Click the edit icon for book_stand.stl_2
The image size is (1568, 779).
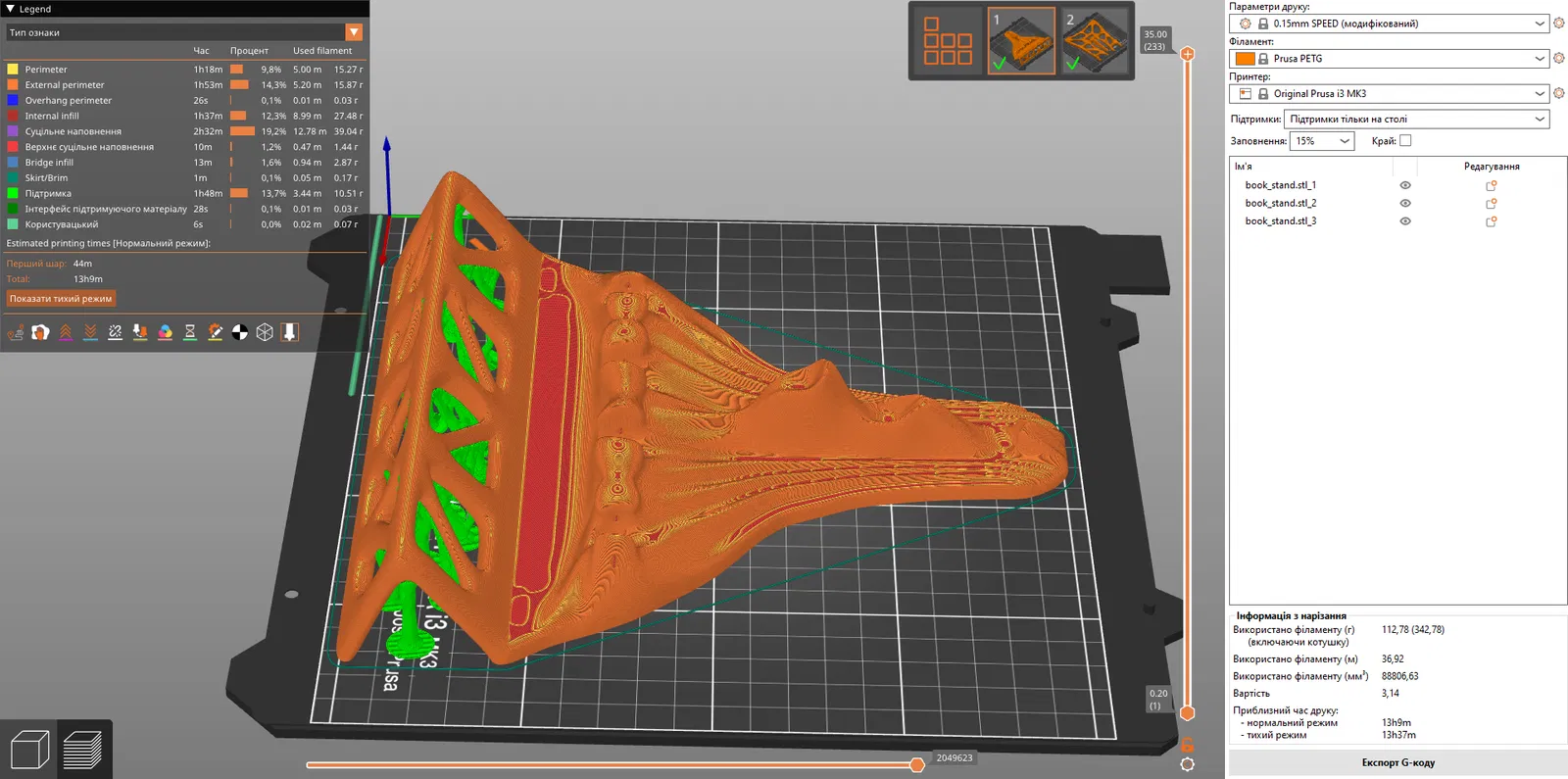tap(1492, 203)
